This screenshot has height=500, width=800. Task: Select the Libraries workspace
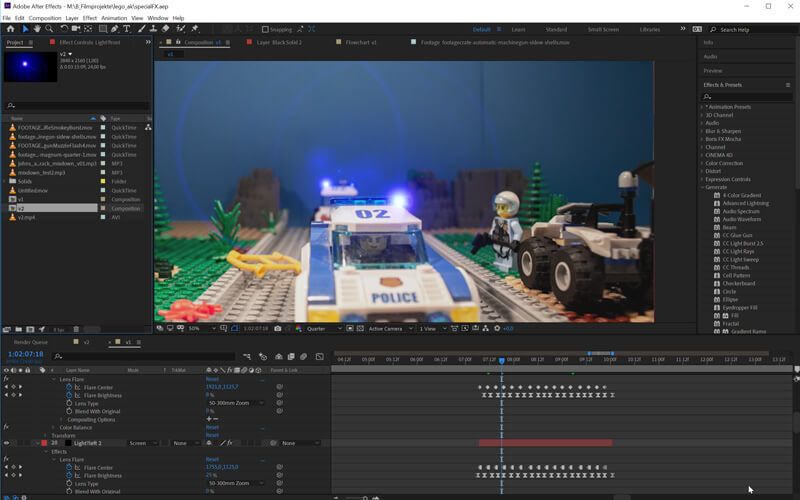pyautogui.click(x=649, y=30)
